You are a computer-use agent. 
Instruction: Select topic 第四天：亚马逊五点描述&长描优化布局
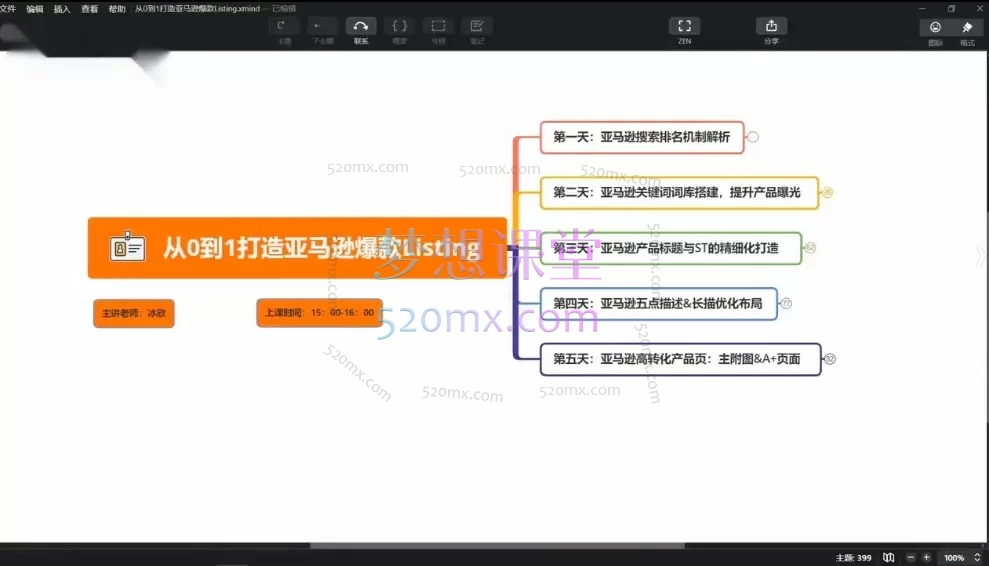(658, 304)
